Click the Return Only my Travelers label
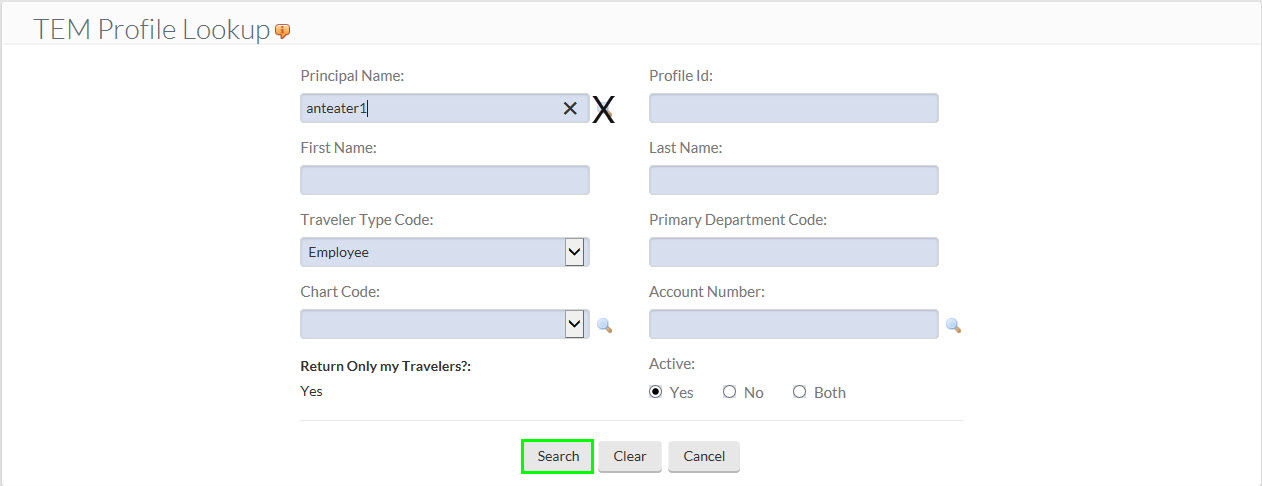The width and height of the screenshot is (1262, 486). (386, 366)
